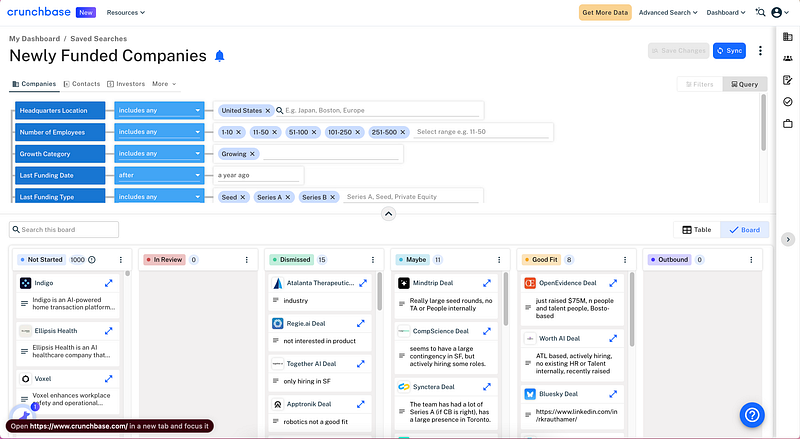This screenshot has width=800, height=439.
Task: Open Number of Employees 'includes any' dropdown
Action: 159,132
